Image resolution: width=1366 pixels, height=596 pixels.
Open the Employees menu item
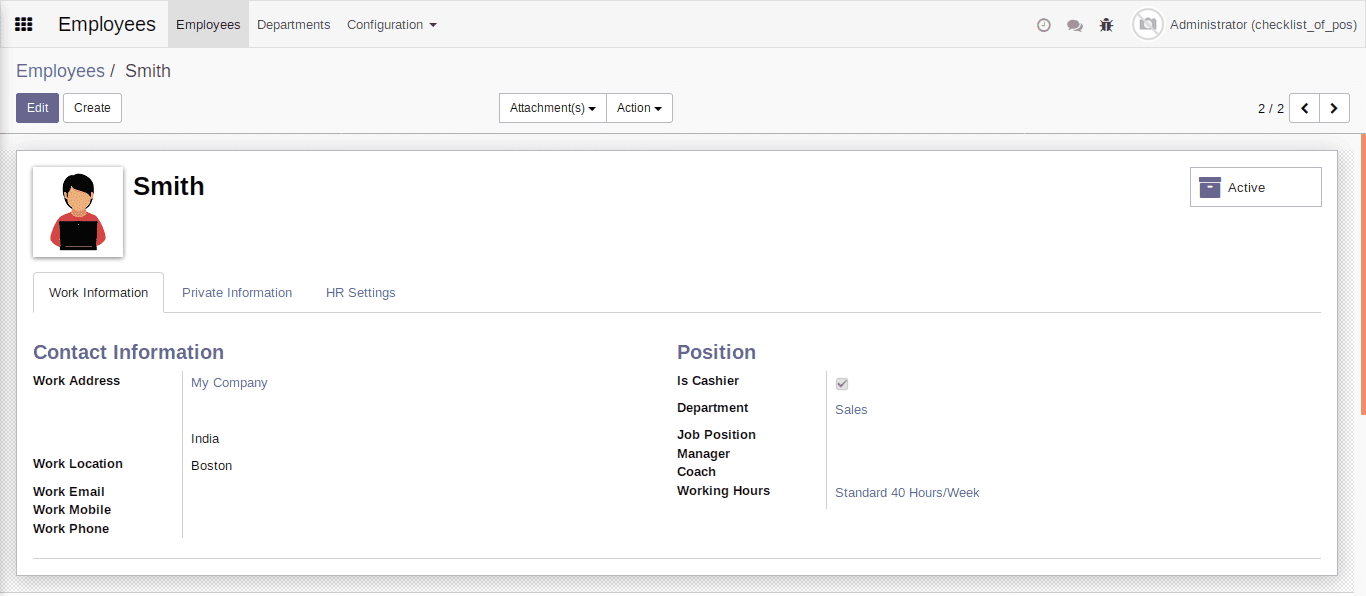pyautogui.click(x=208, y=24)
